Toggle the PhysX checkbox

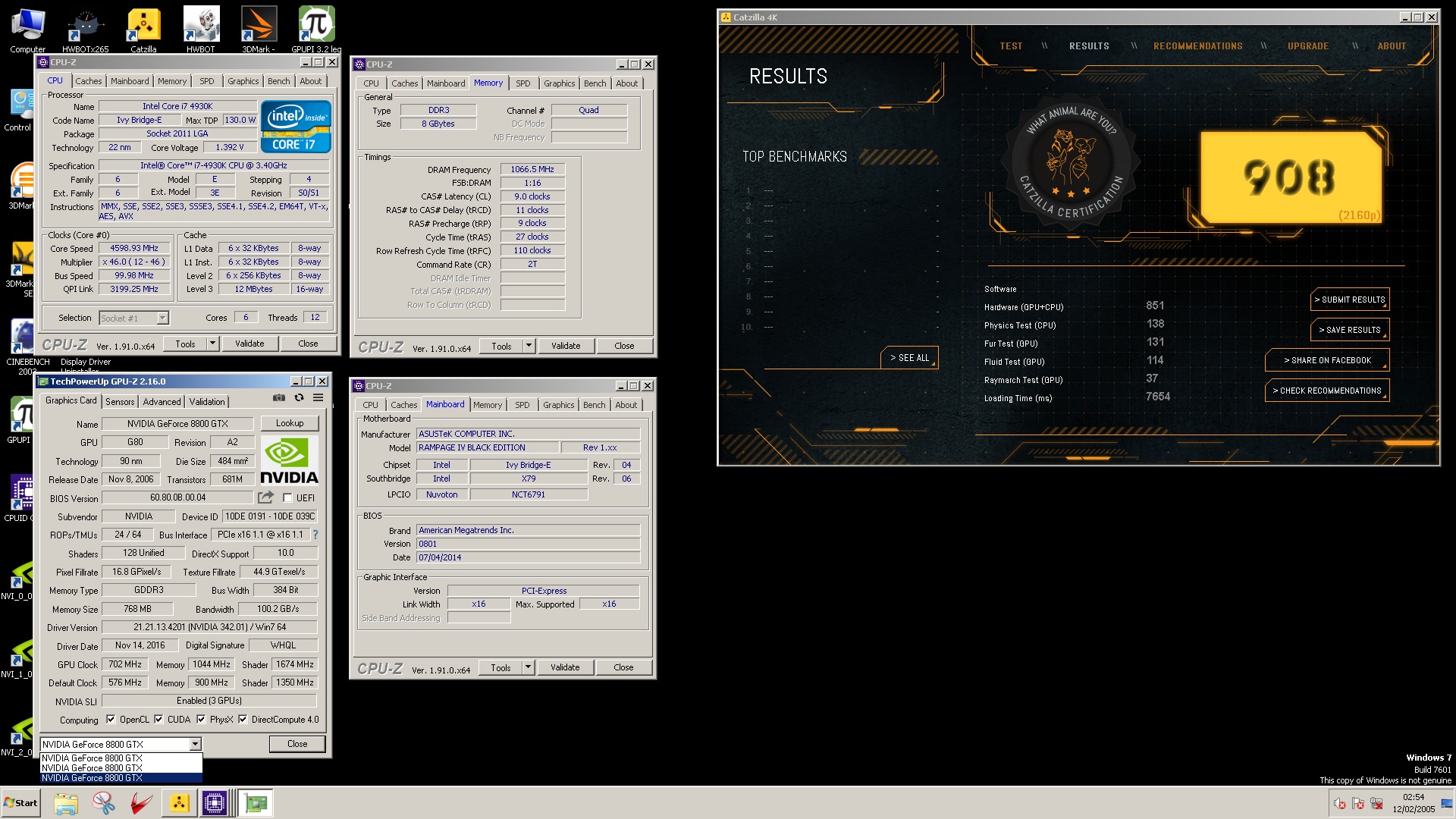coord(201,720)
